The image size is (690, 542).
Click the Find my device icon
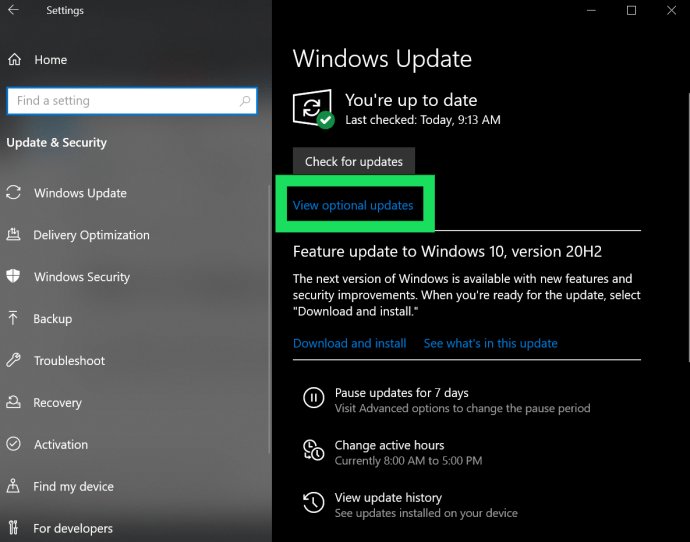click(13, 486)
